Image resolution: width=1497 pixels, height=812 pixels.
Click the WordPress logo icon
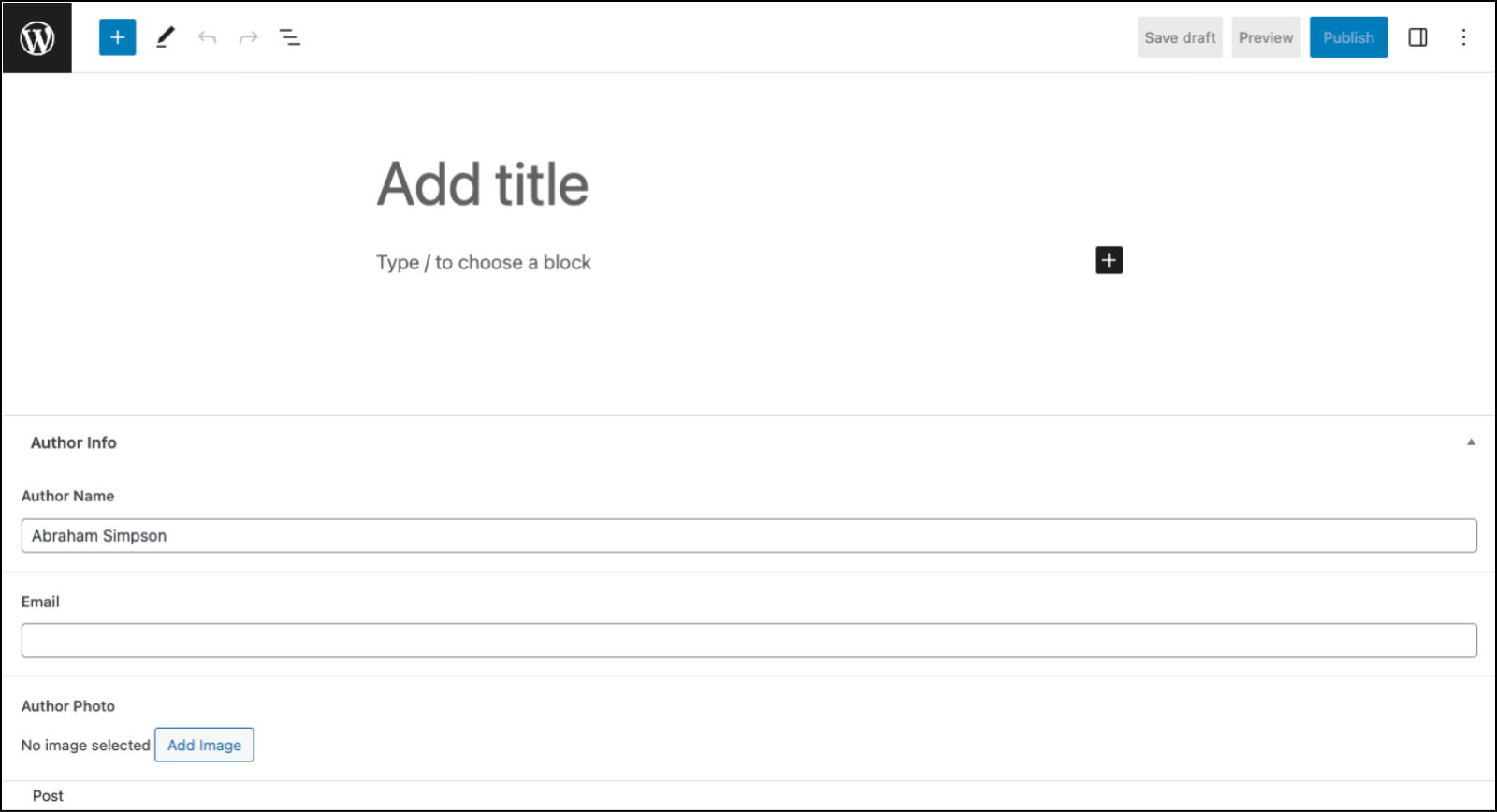point(36,37)
